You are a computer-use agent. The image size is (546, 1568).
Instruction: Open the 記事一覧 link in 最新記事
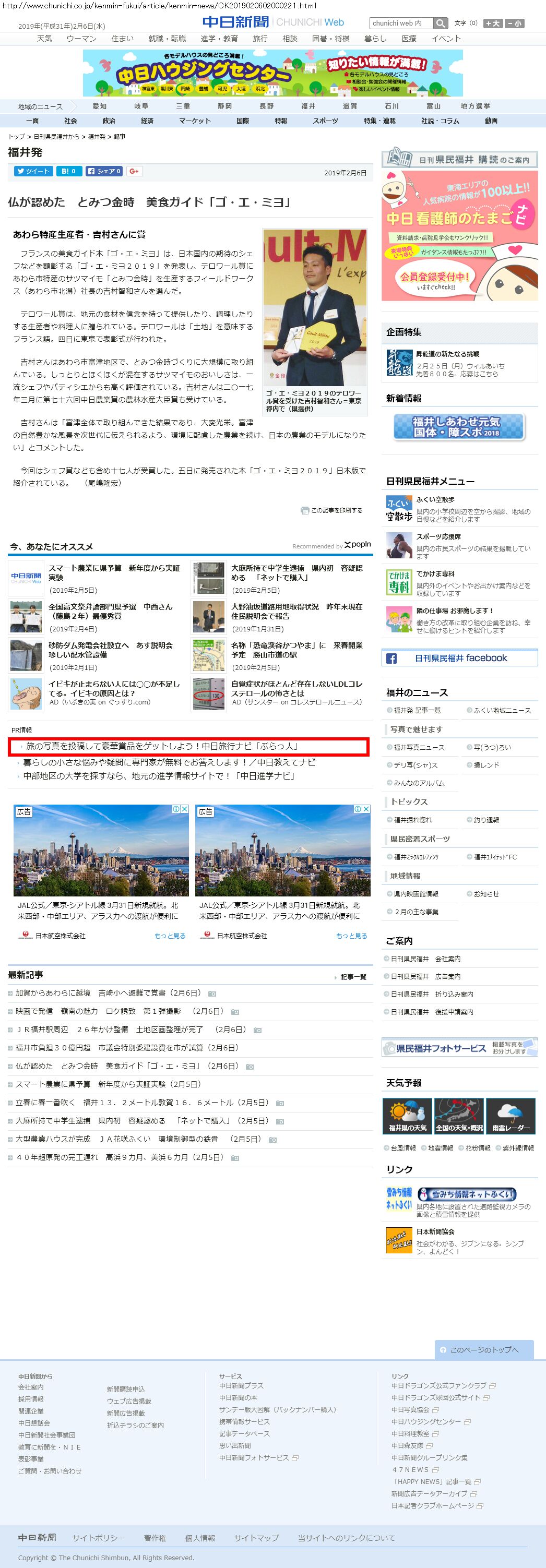coord(353,977)
